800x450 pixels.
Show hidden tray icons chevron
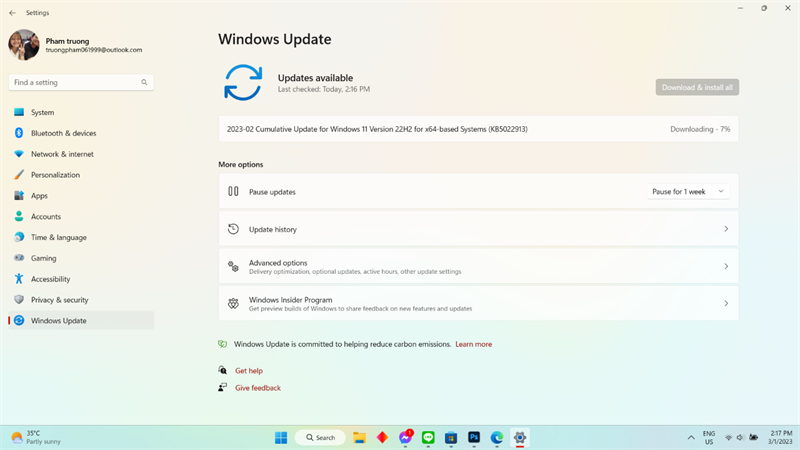pos(691,438)
